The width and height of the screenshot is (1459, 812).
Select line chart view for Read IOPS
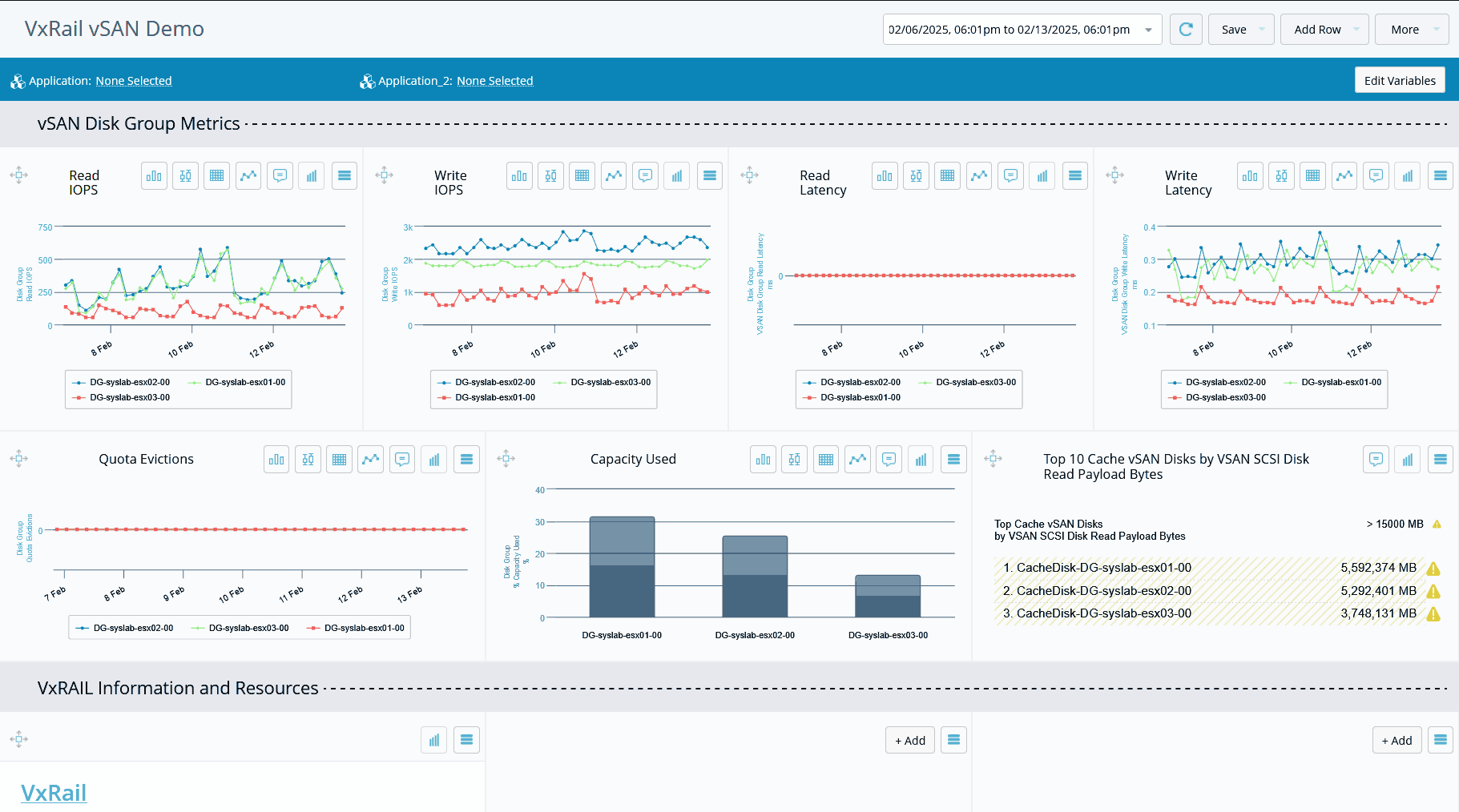click(248, 175)
